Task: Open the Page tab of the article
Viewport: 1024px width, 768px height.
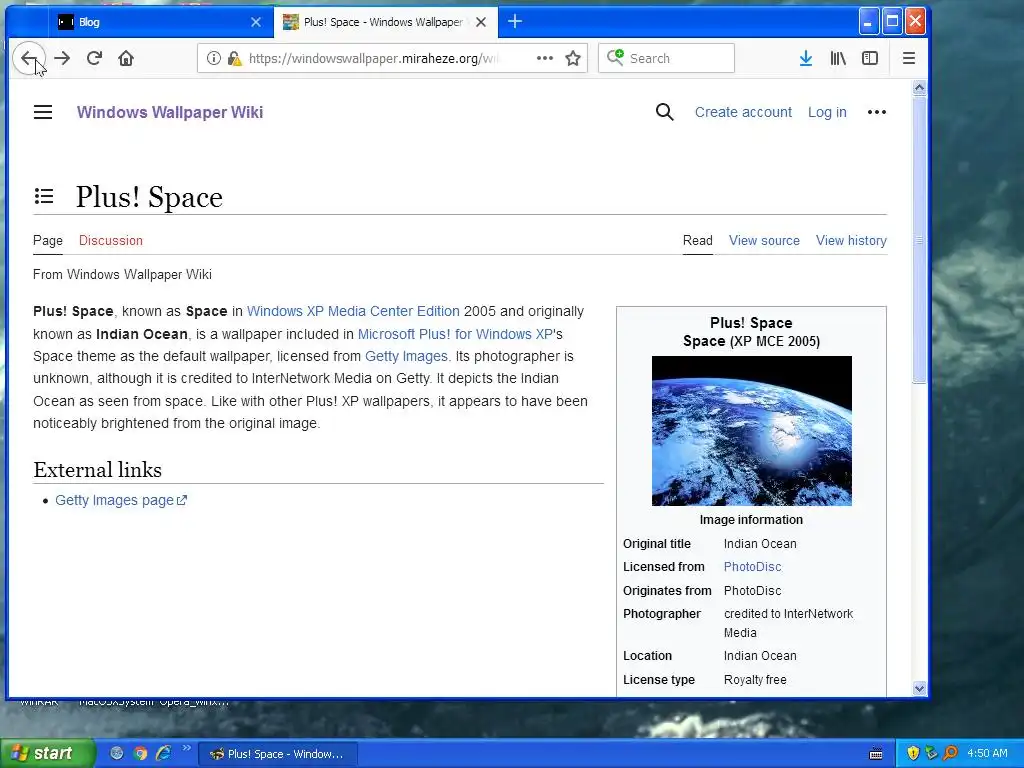Action: click(48, 240)
